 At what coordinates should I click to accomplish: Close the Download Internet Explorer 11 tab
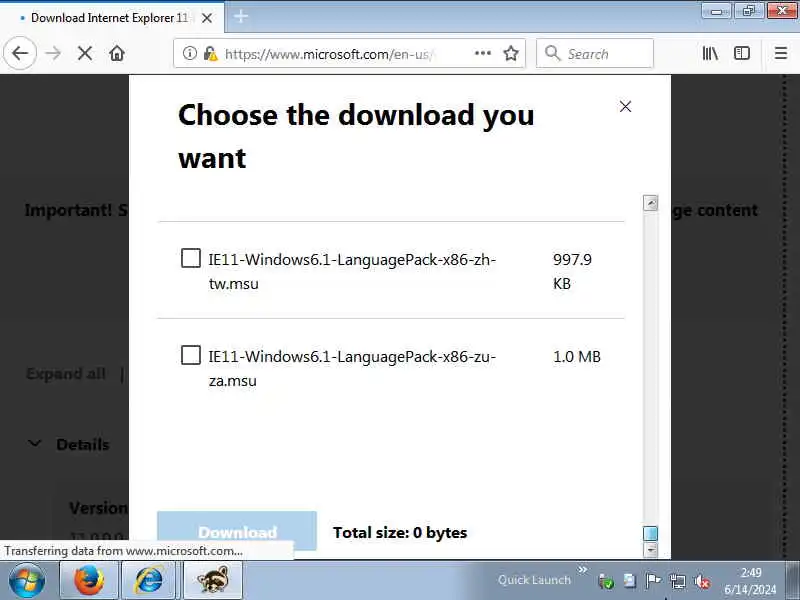point(207,18)
